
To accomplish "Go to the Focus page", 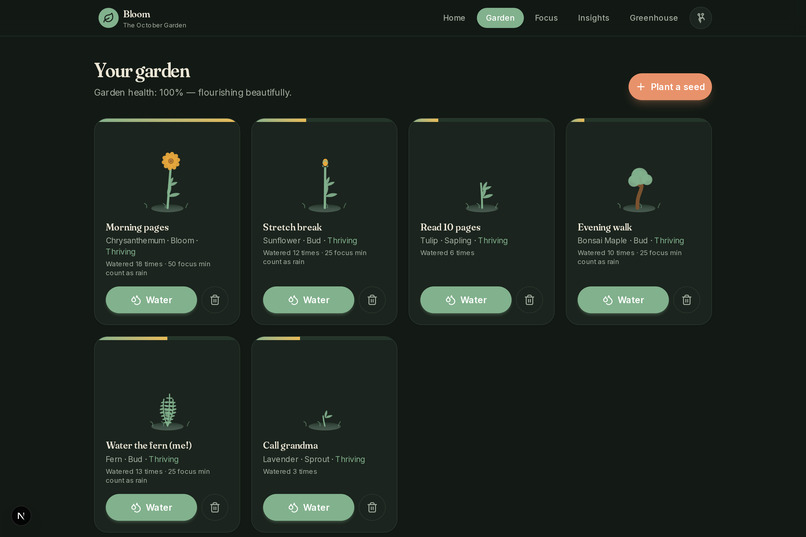I will coord(546,18).
